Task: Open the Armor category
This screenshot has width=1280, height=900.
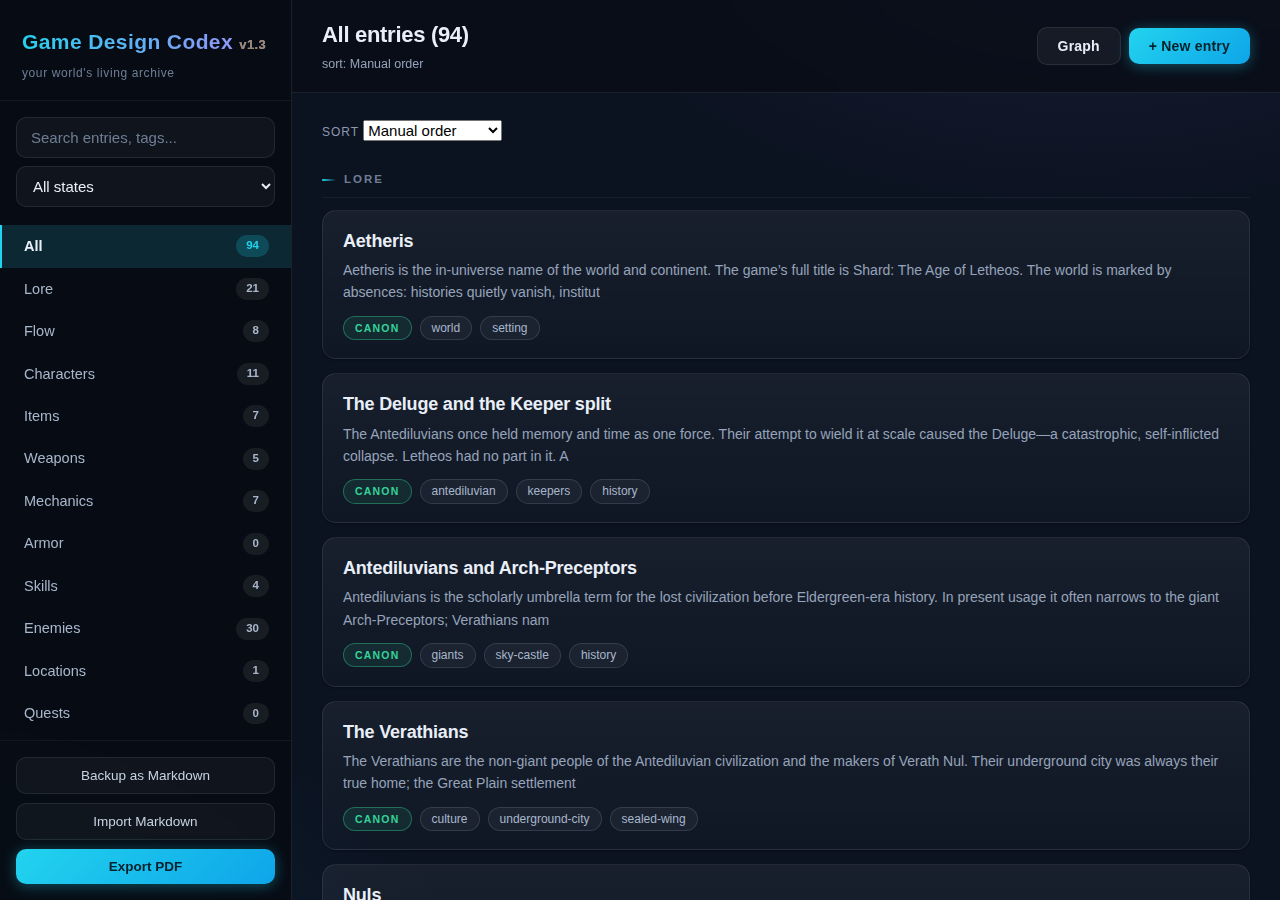Action: [x=145, y=543]
